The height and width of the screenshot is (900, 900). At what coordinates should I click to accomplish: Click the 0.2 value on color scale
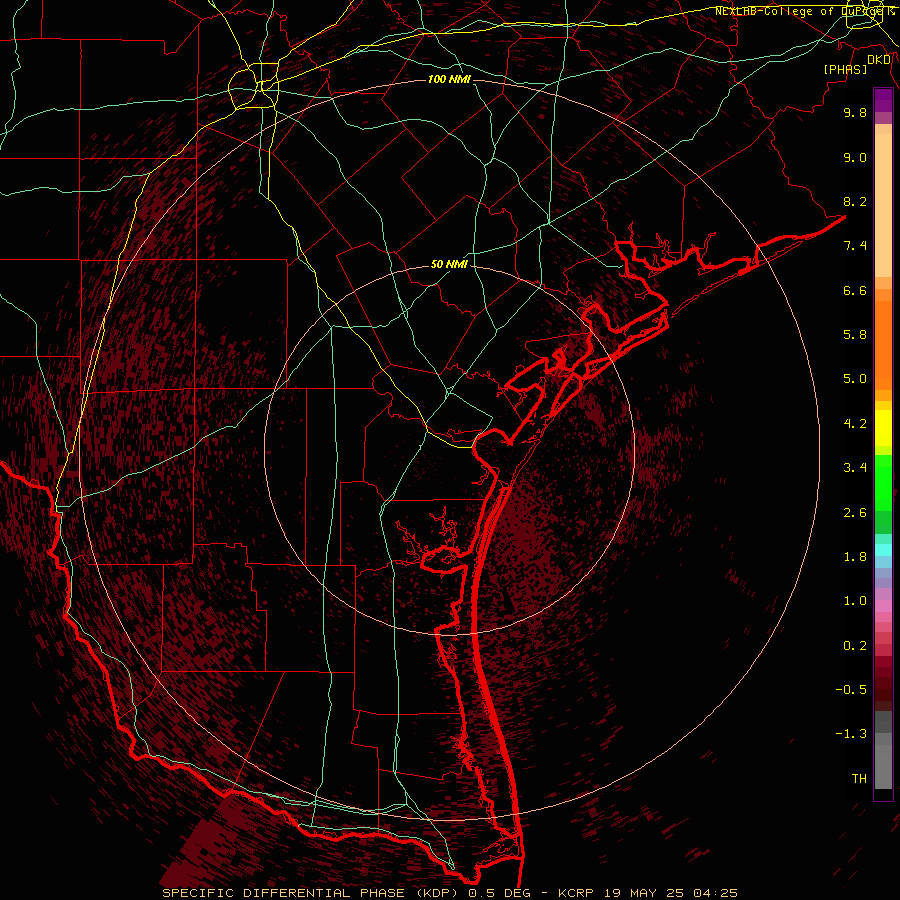(x=855, y=646)
